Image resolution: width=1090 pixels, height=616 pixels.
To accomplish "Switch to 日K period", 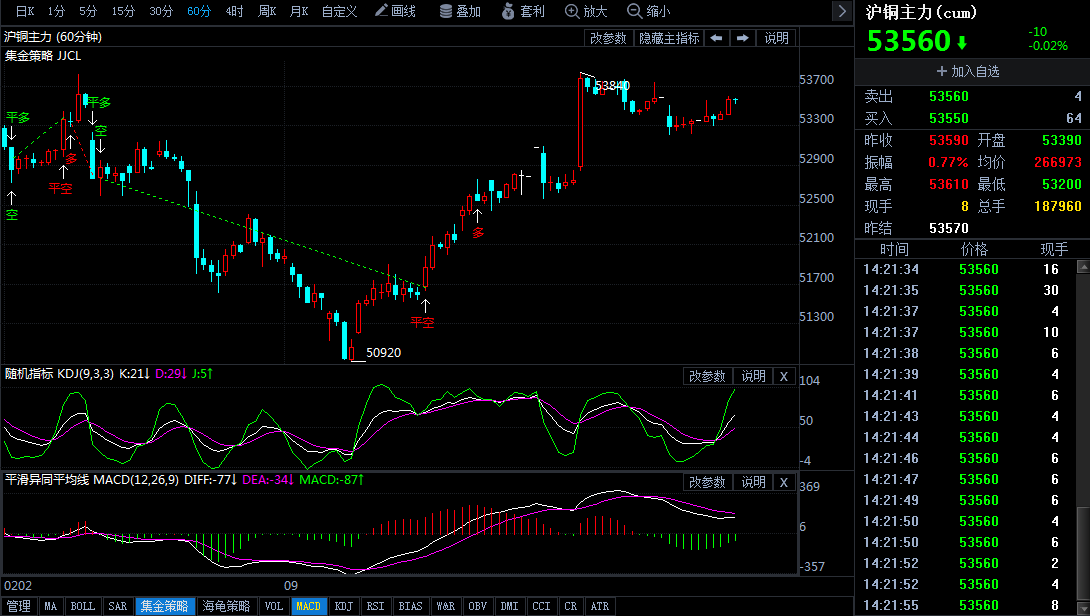I will pos(25,11).
